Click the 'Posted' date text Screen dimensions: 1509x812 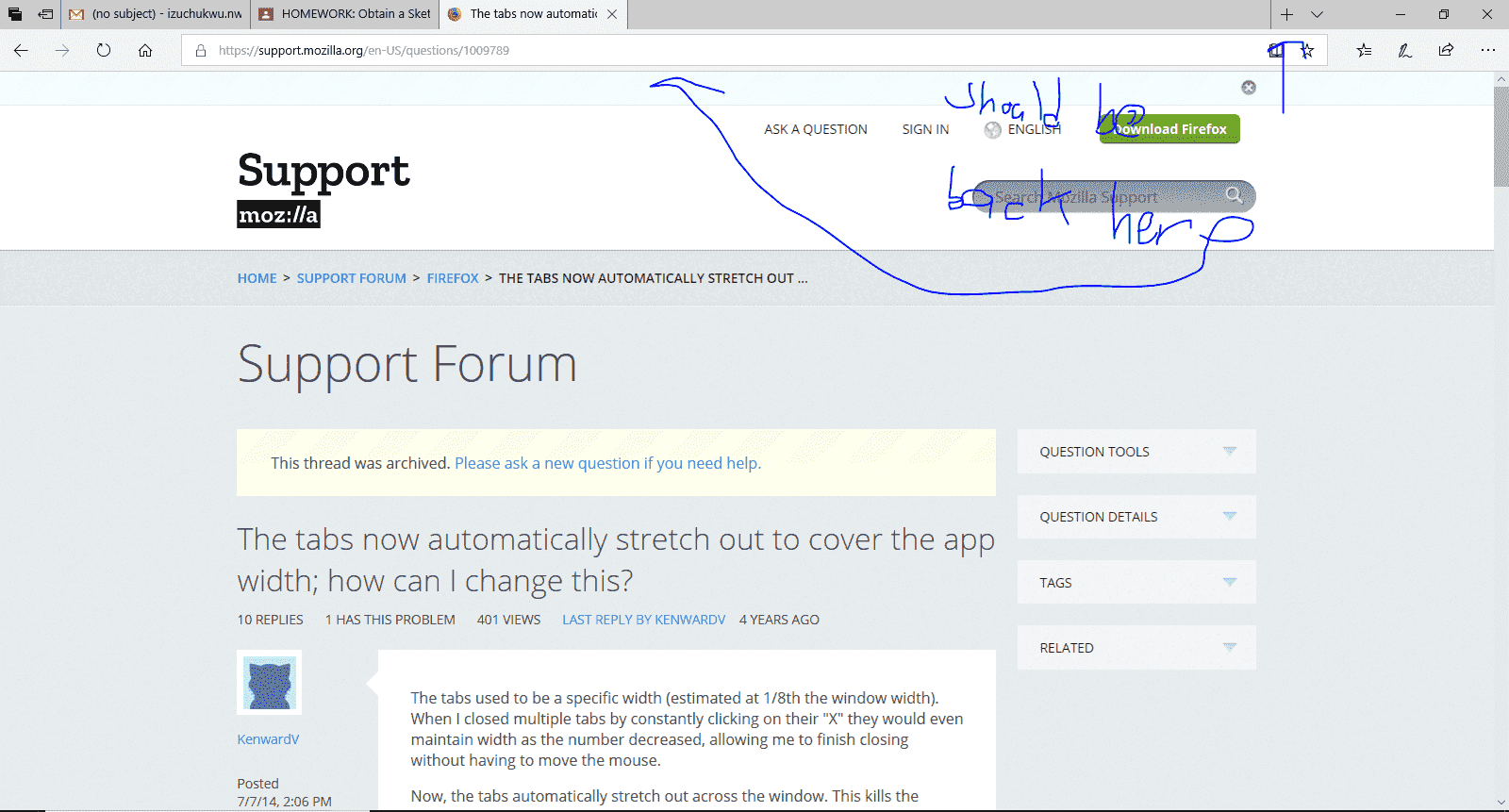[x=284, y=792]
